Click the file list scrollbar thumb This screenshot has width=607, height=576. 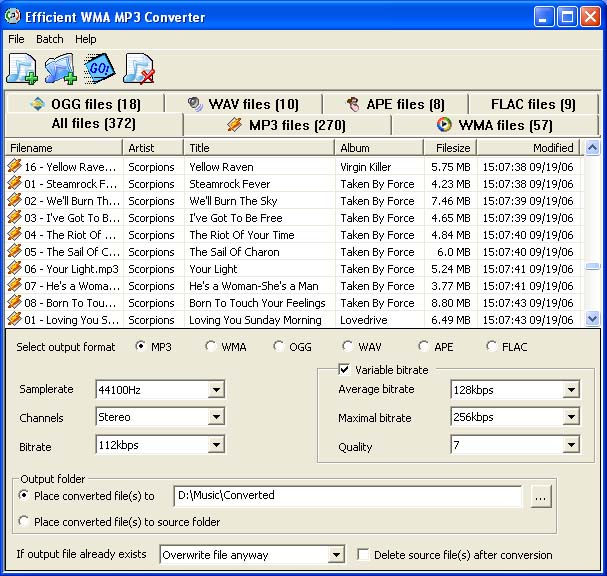pos(592,266)
